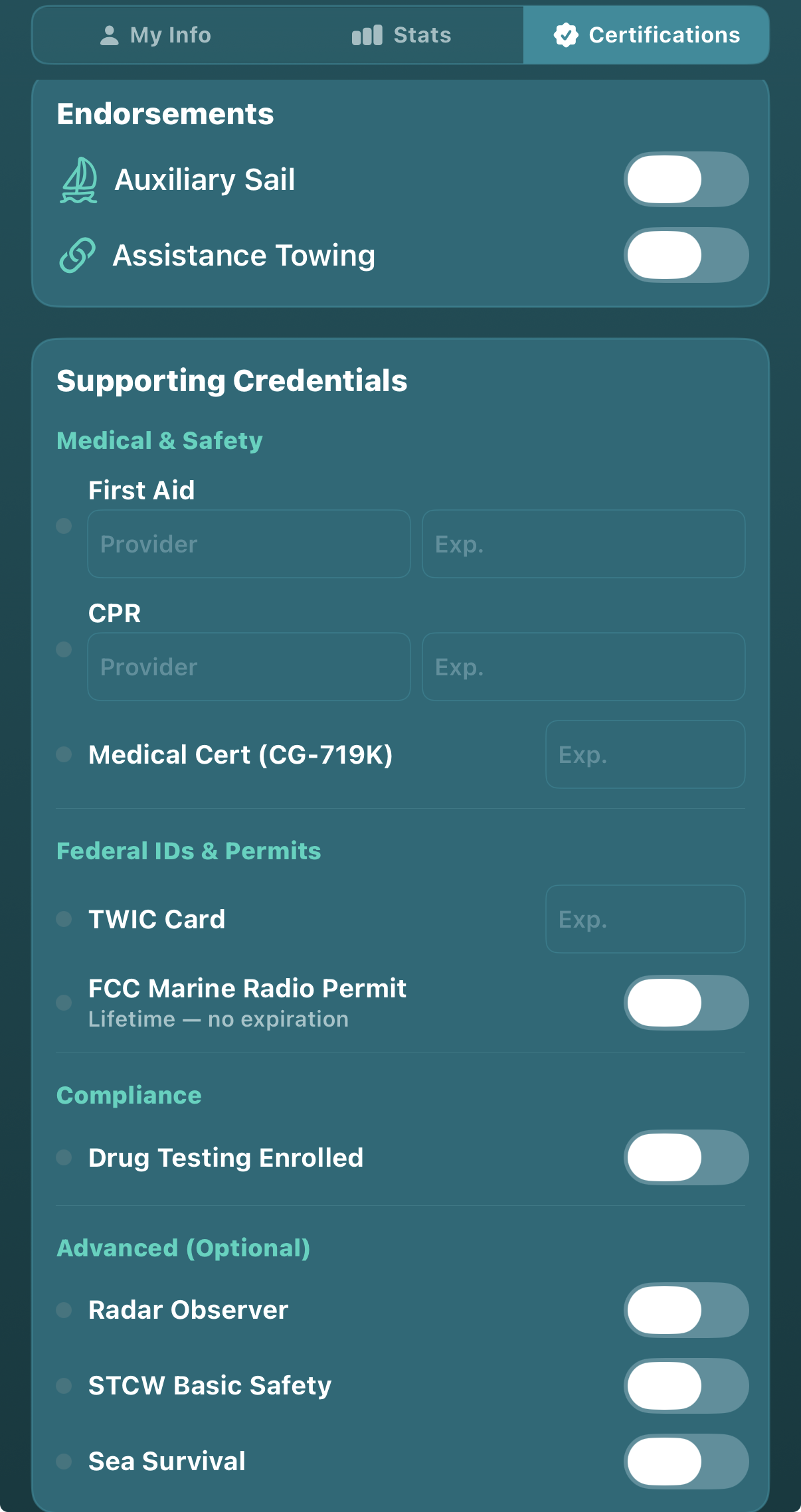Disable the Auxiliary Sail endorsement
The image size is (801, 1512).
tap(686, 179)
